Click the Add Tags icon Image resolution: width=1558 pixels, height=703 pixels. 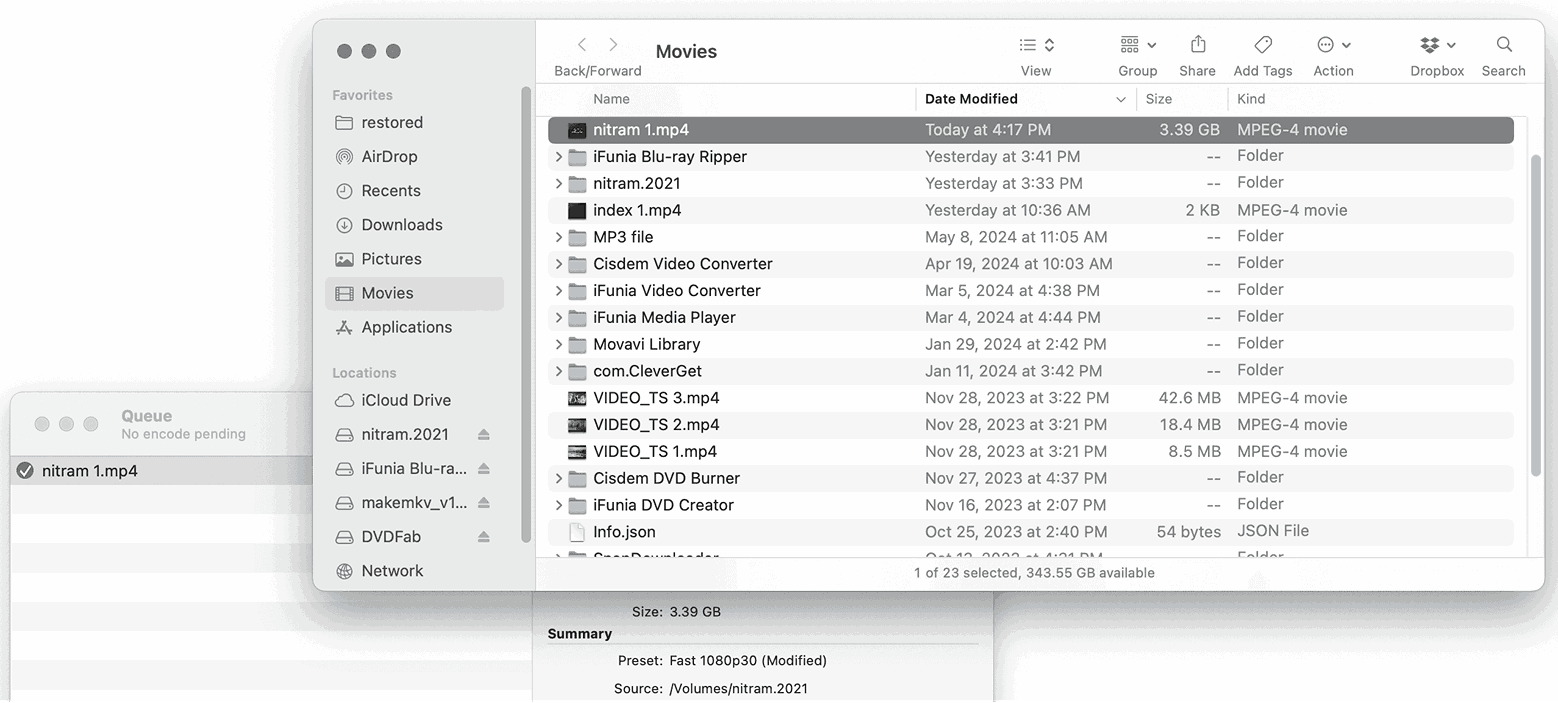[1262, 45]
